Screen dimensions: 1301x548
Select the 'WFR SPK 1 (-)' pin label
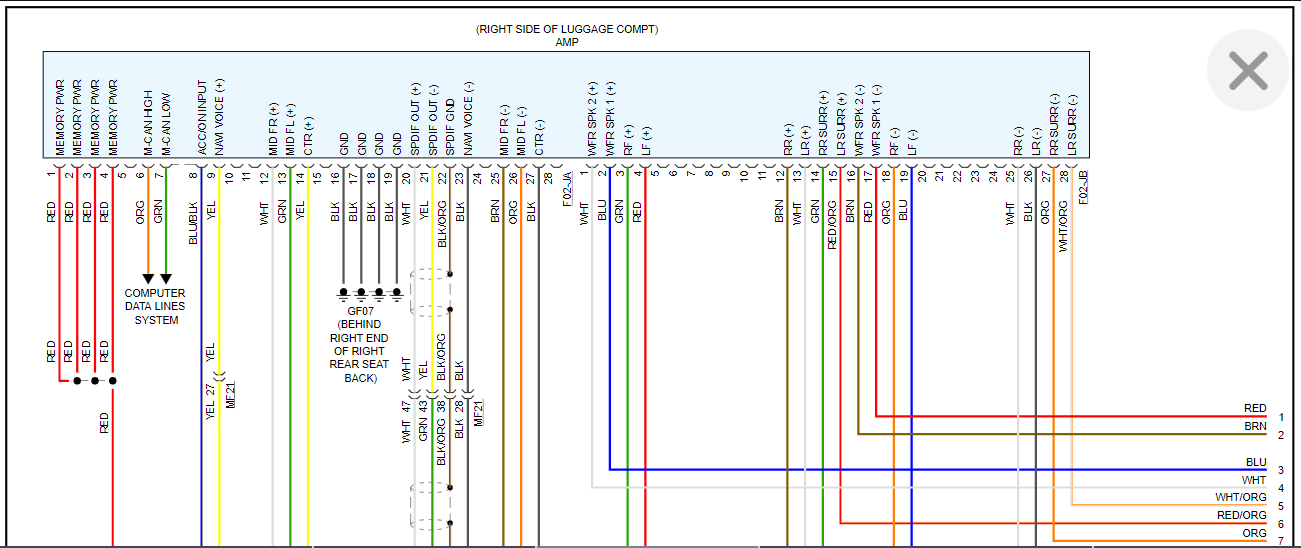[876, 118]
